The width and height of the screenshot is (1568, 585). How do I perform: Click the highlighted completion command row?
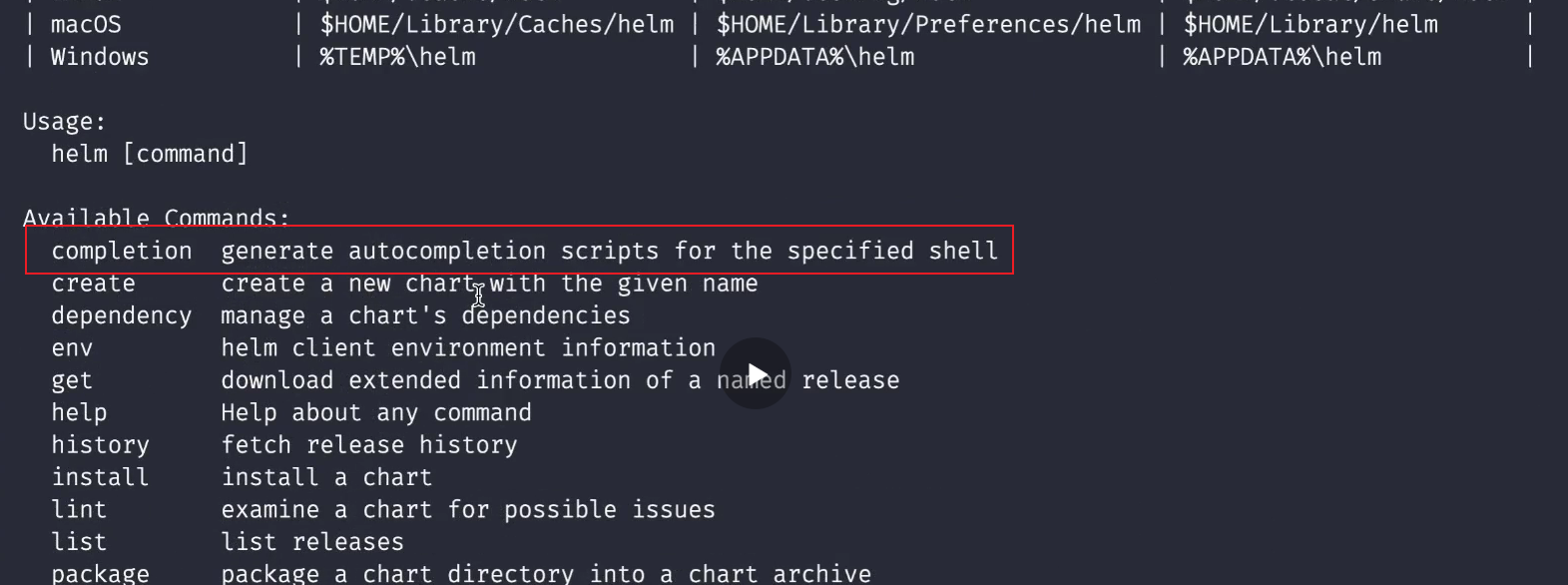519,250
